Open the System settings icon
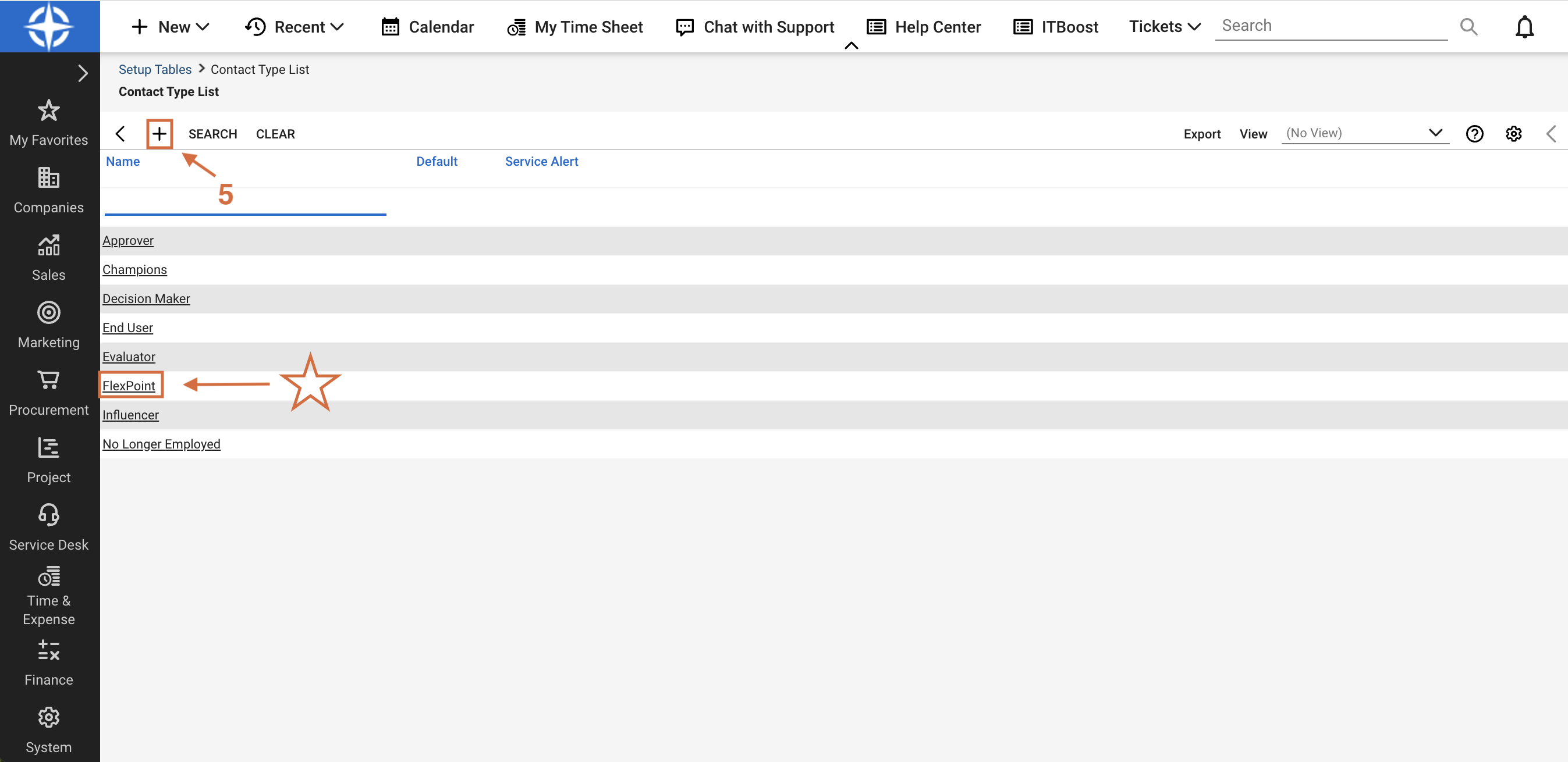Screen dimensions: 1568x762 pos(48,717)
